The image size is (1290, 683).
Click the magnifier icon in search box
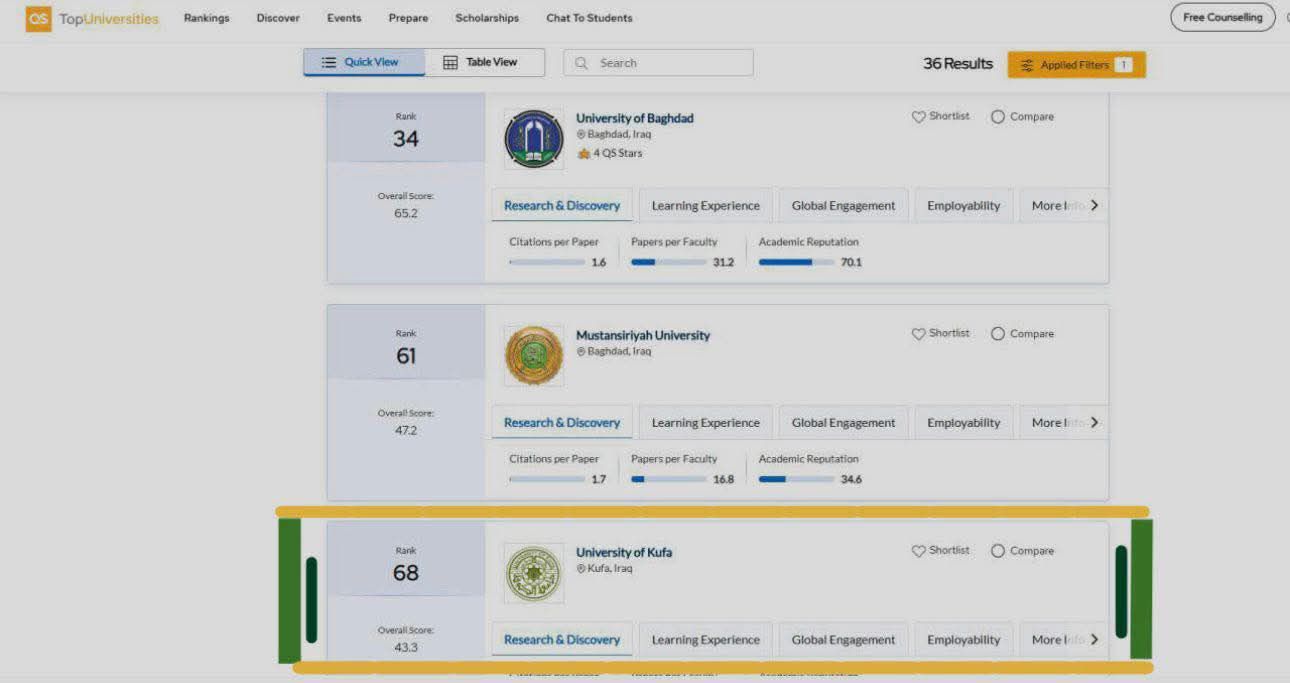[582, 63]
